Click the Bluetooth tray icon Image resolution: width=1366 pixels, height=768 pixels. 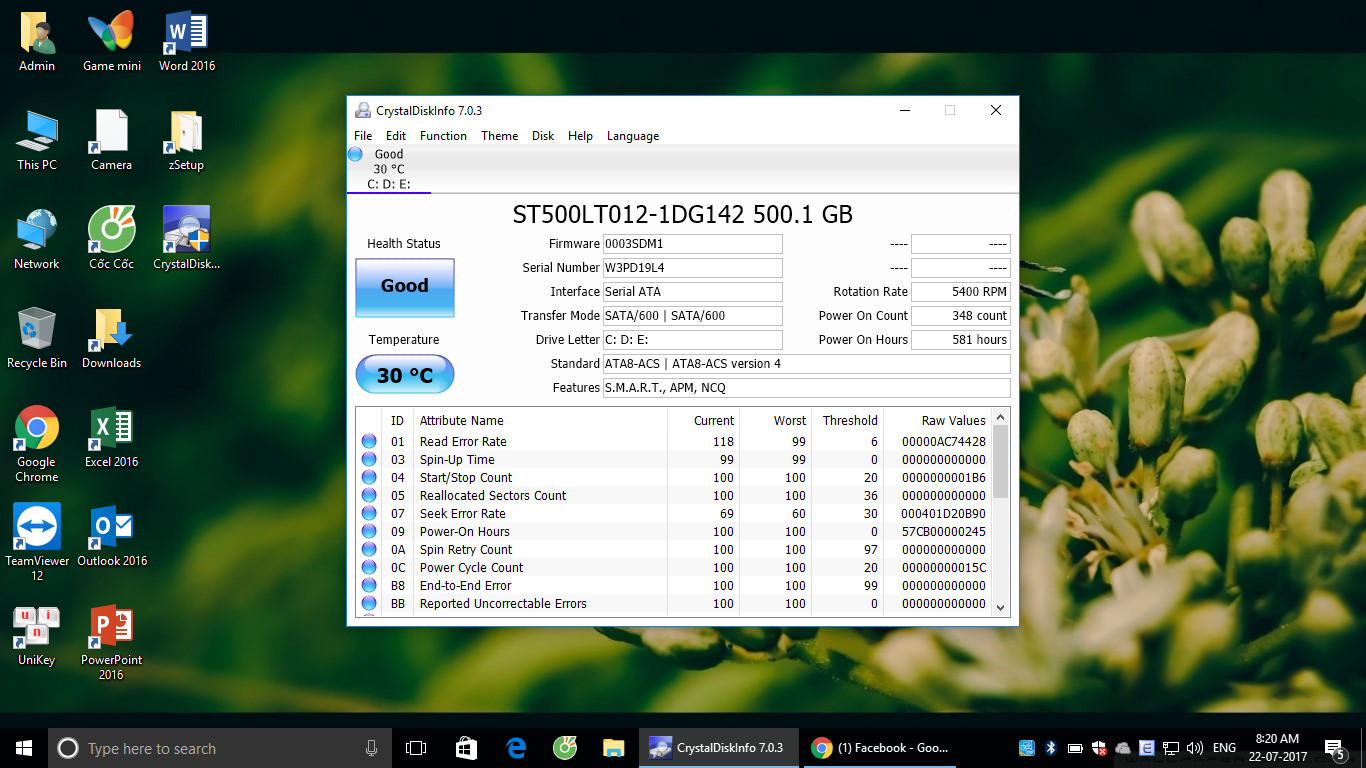1051,748
